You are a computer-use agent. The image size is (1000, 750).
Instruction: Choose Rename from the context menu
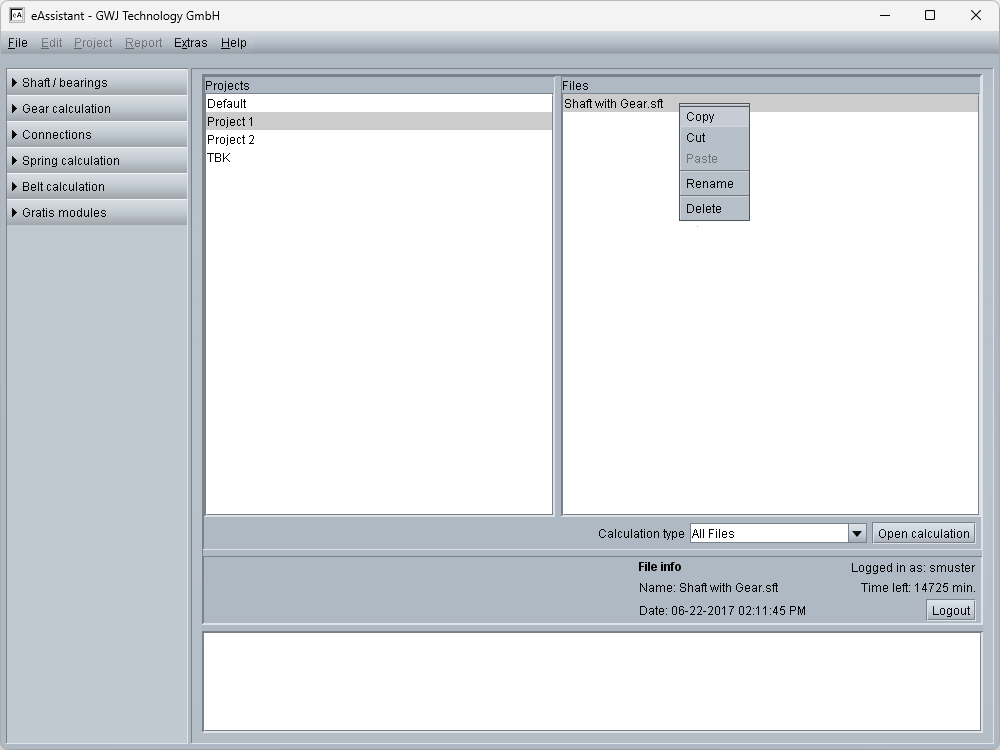click(710, 184)
